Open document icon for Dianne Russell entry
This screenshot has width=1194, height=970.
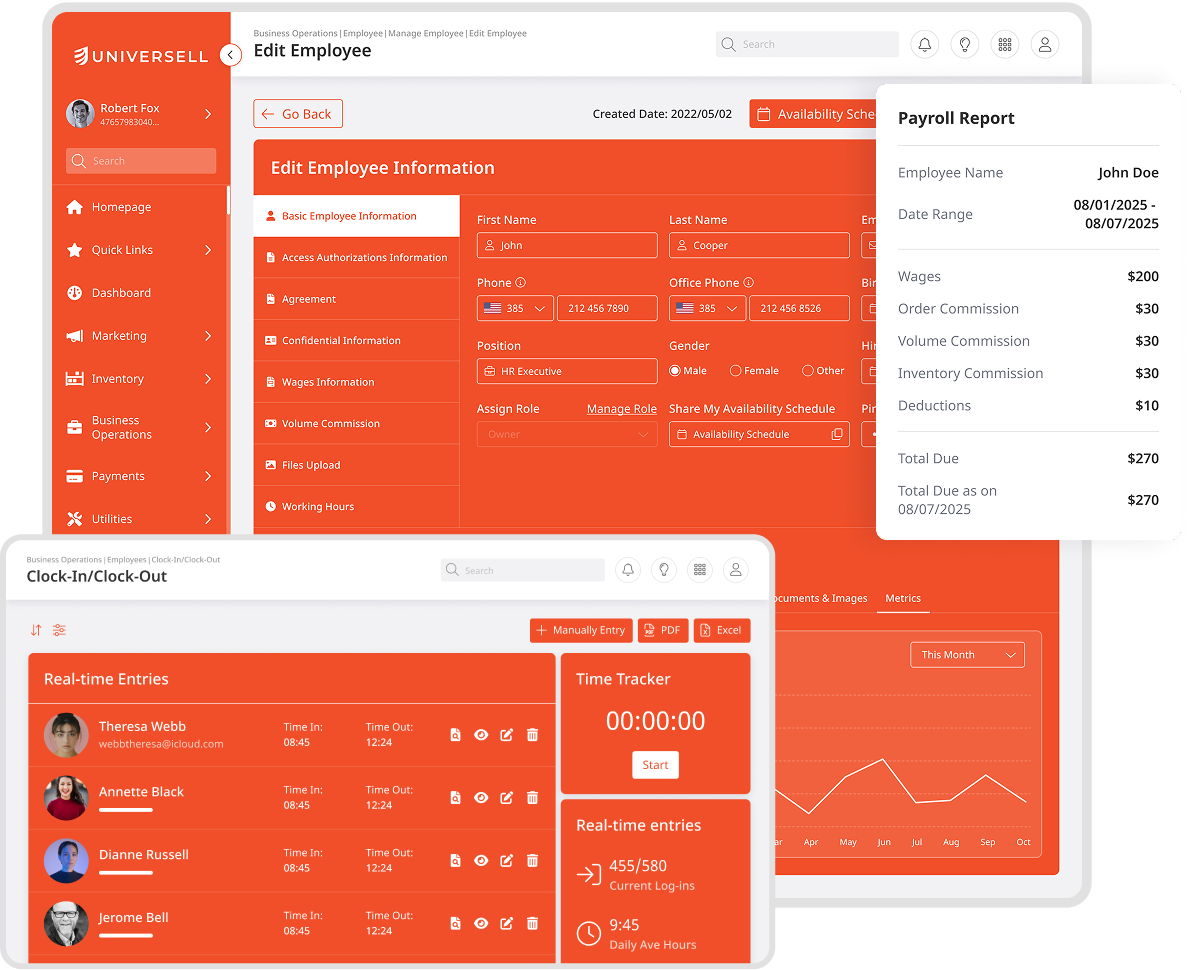[455, 860]
